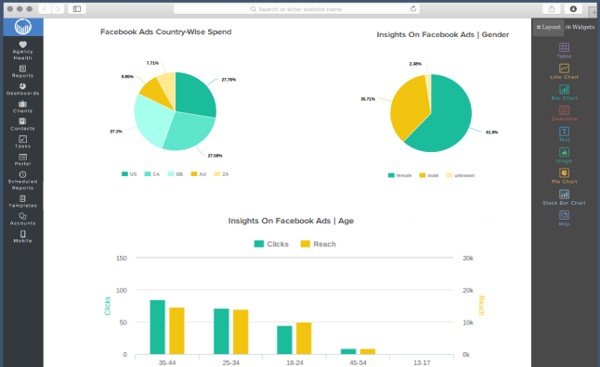Open the Clients section
600x367 pixels.
click(x=23, y=107)
